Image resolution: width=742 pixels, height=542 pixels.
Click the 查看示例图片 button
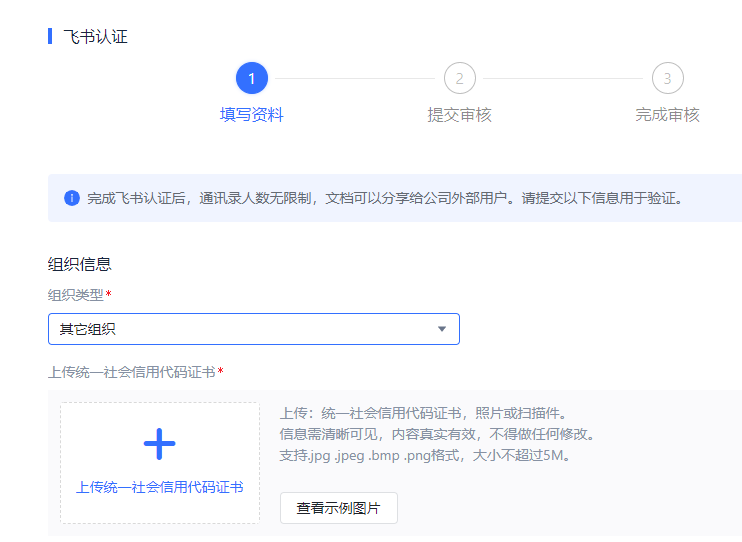click(339, 508)
